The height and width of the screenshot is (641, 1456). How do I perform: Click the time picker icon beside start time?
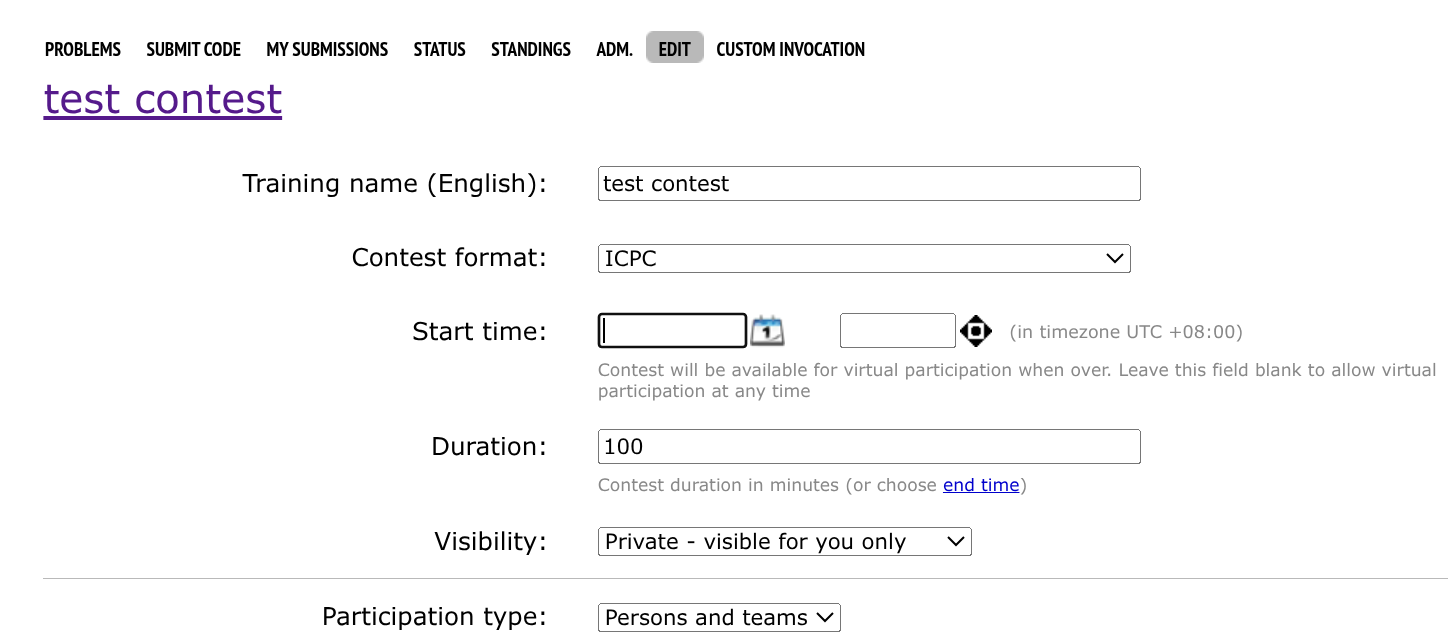point(975,330)
